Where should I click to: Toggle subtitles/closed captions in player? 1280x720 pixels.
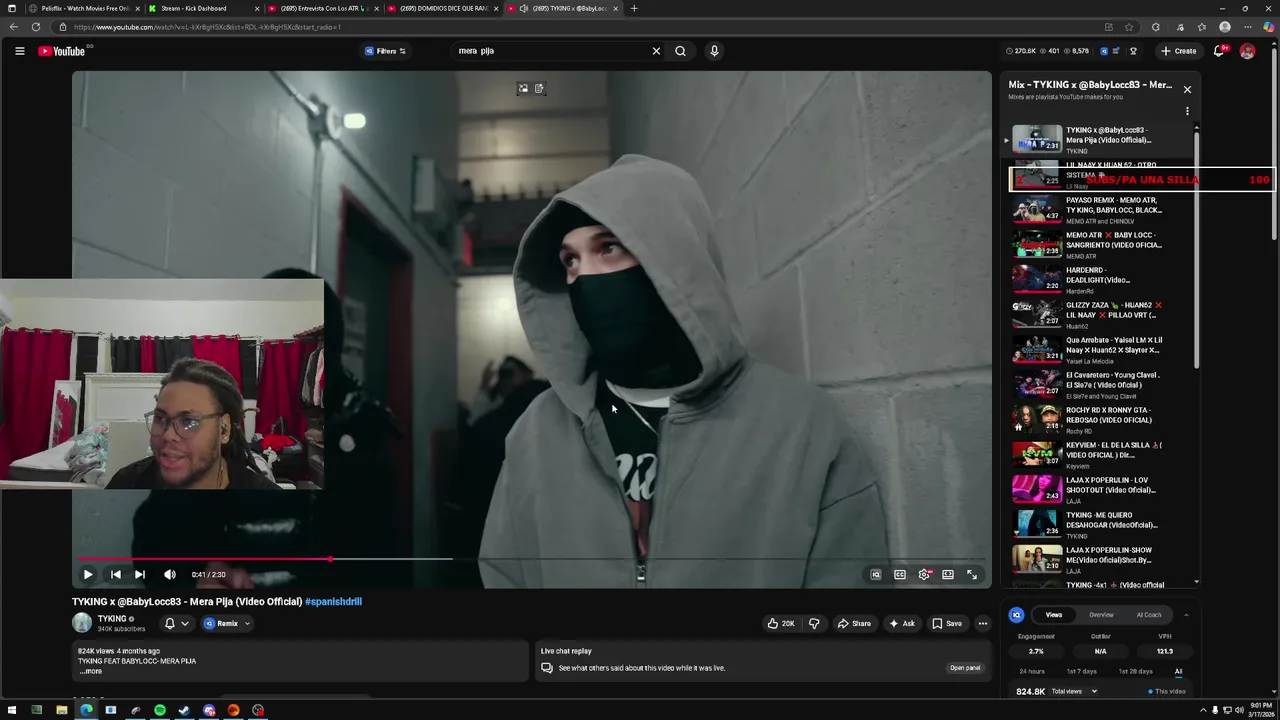(900, 574)
